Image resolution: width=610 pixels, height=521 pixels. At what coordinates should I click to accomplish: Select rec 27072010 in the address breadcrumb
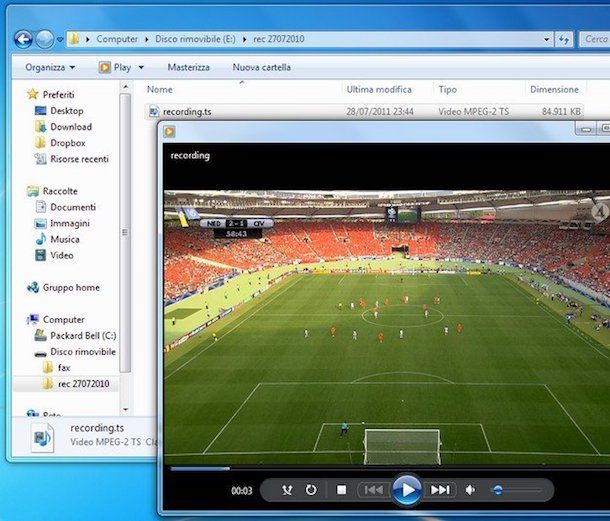click(x=279, y=39)
